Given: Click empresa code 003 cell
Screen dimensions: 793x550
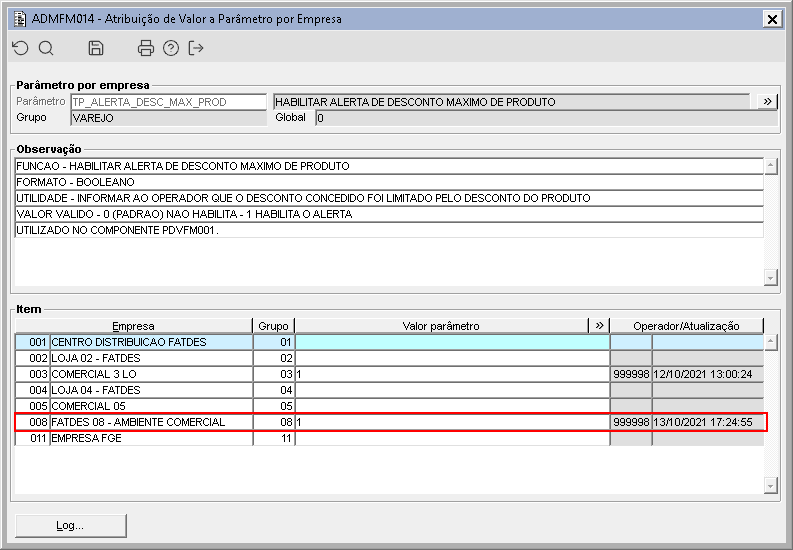Looking at the screenshot, I should pos(32,374).
